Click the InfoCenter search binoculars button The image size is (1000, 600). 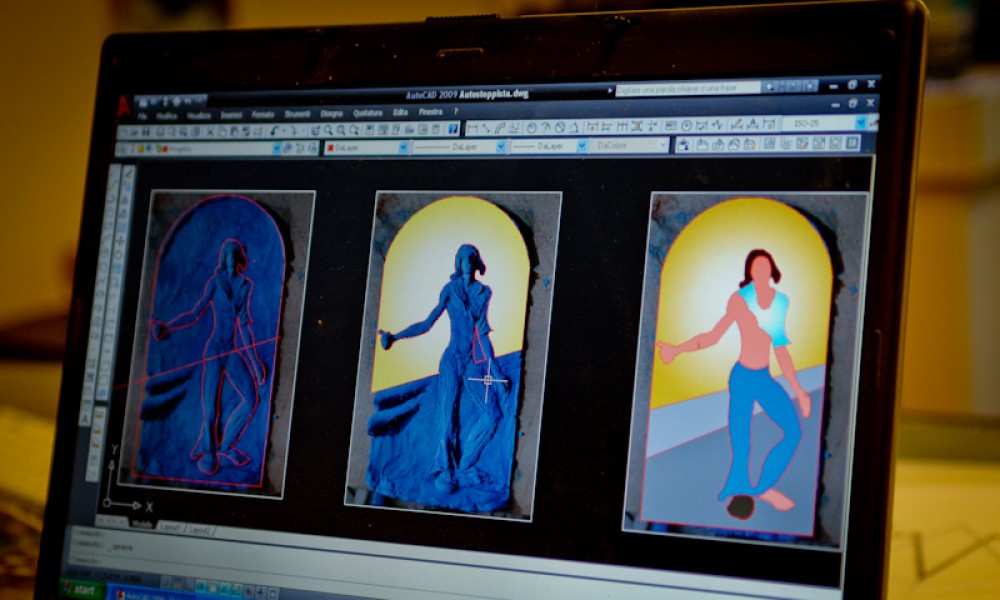tap(770, 87)
